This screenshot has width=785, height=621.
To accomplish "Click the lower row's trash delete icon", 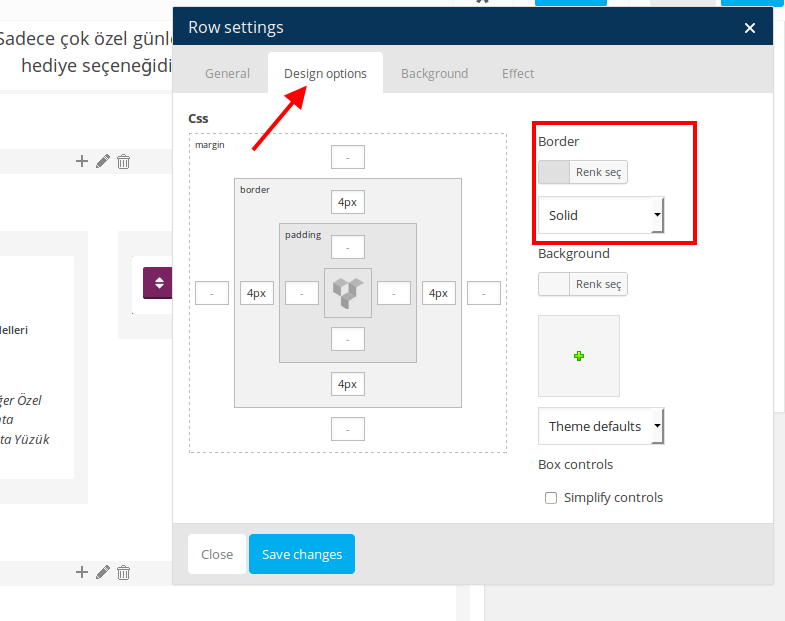I will [123, 572].
